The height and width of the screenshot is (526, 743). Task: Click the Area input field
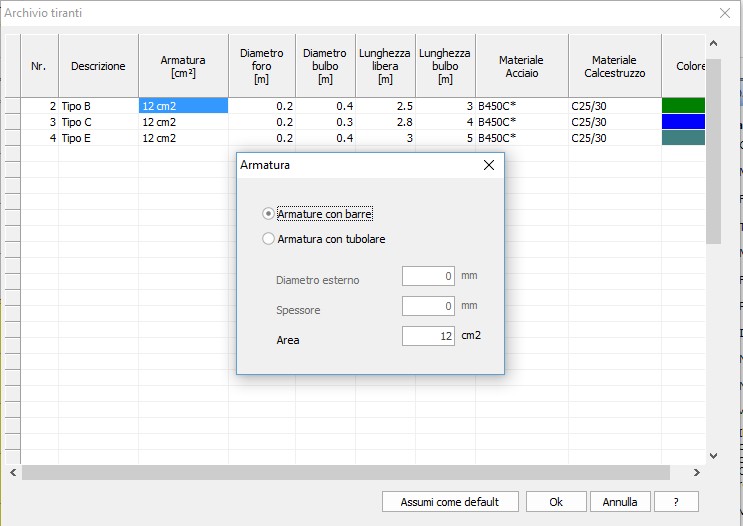click(x=429, y=337)
